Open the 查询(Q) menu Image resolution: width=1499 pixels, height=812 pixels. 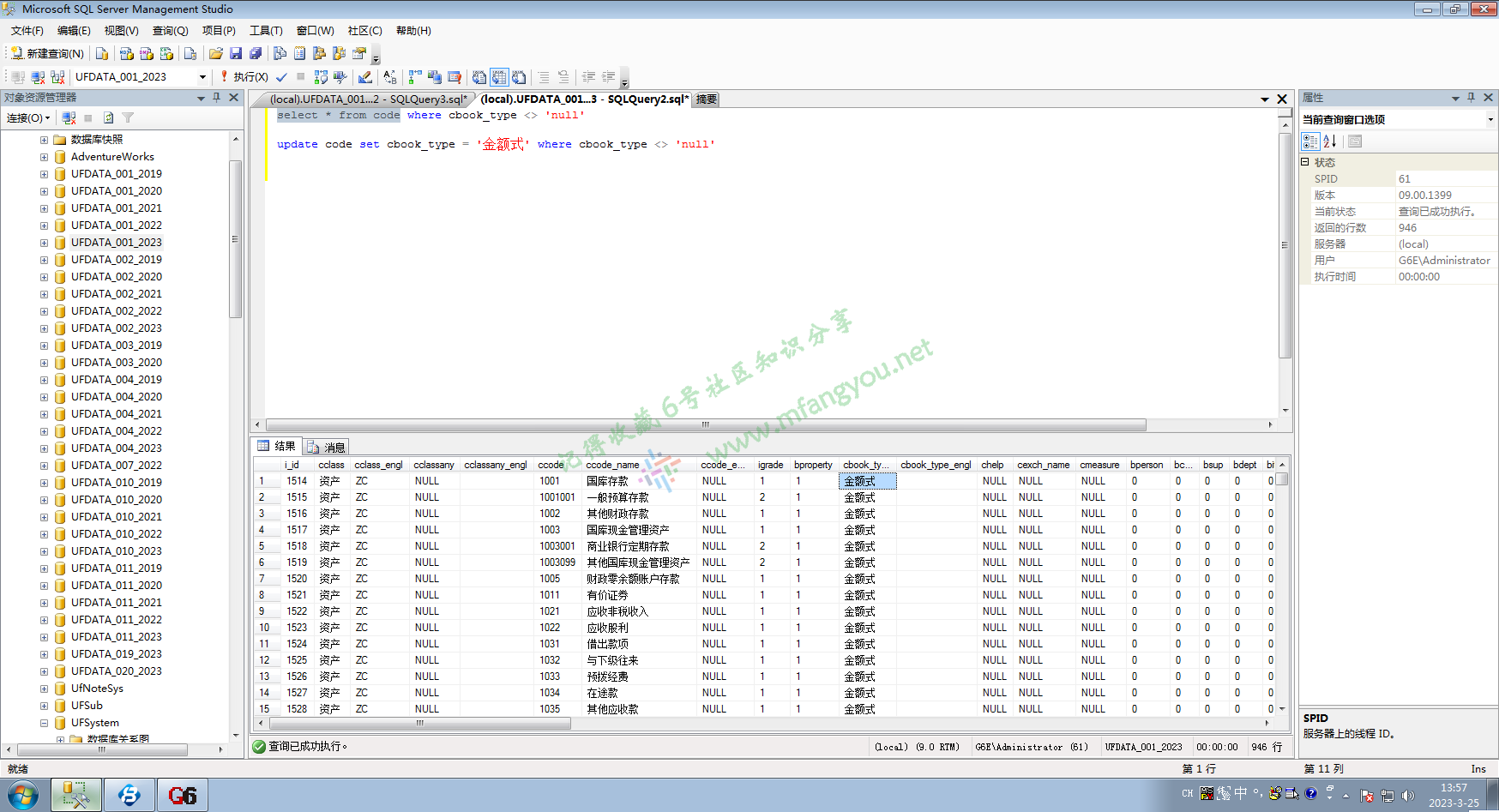tap(171, 31)
